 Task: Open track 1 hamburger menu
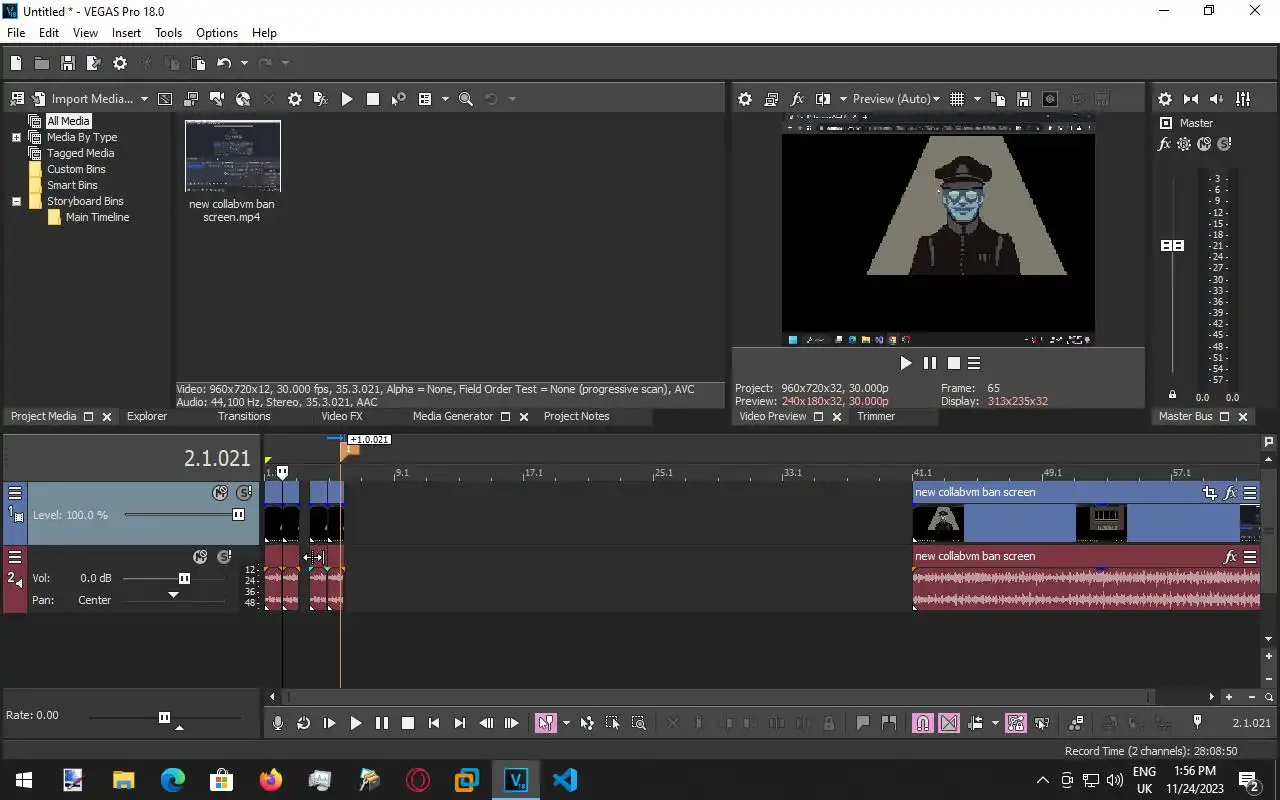15,493
